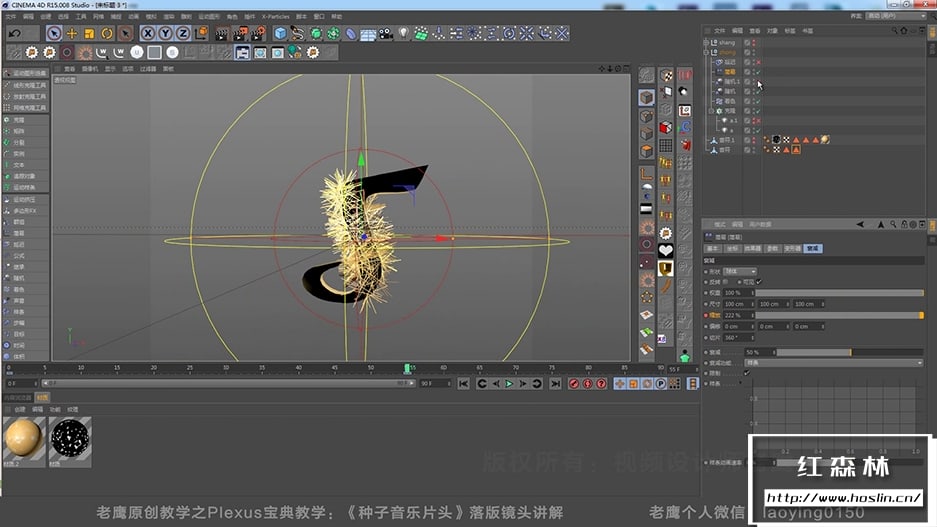The image size is (937, 527).
Task: Click the white heart icon in side palette
Action: [666, 250]
